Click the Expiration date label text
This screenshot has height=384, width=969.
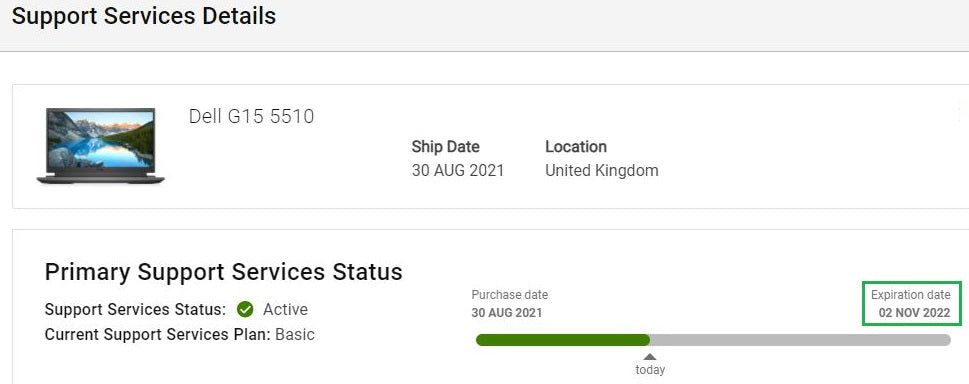910,295
